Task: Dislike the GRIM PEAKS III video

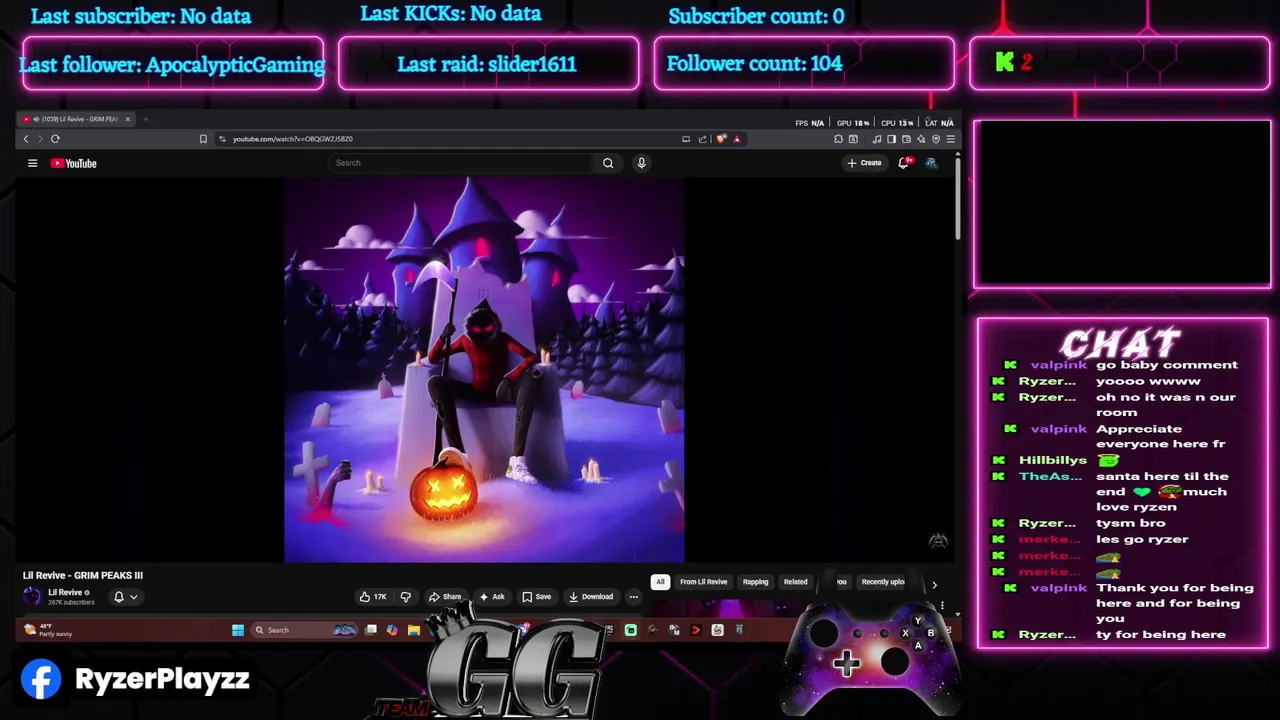Action: [x=405, y=597]
